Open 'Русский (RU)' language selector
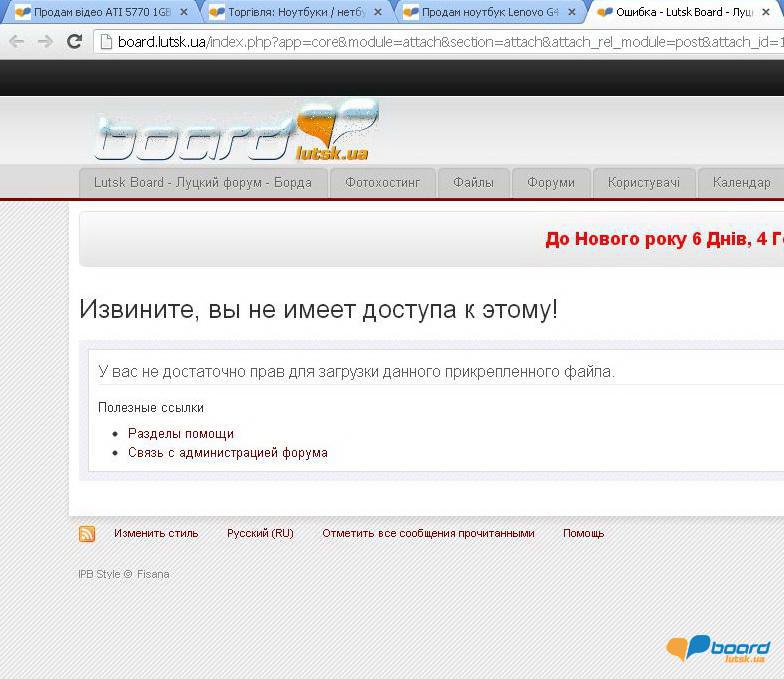This screenshot has width=784, height=679. coord(260,533)
